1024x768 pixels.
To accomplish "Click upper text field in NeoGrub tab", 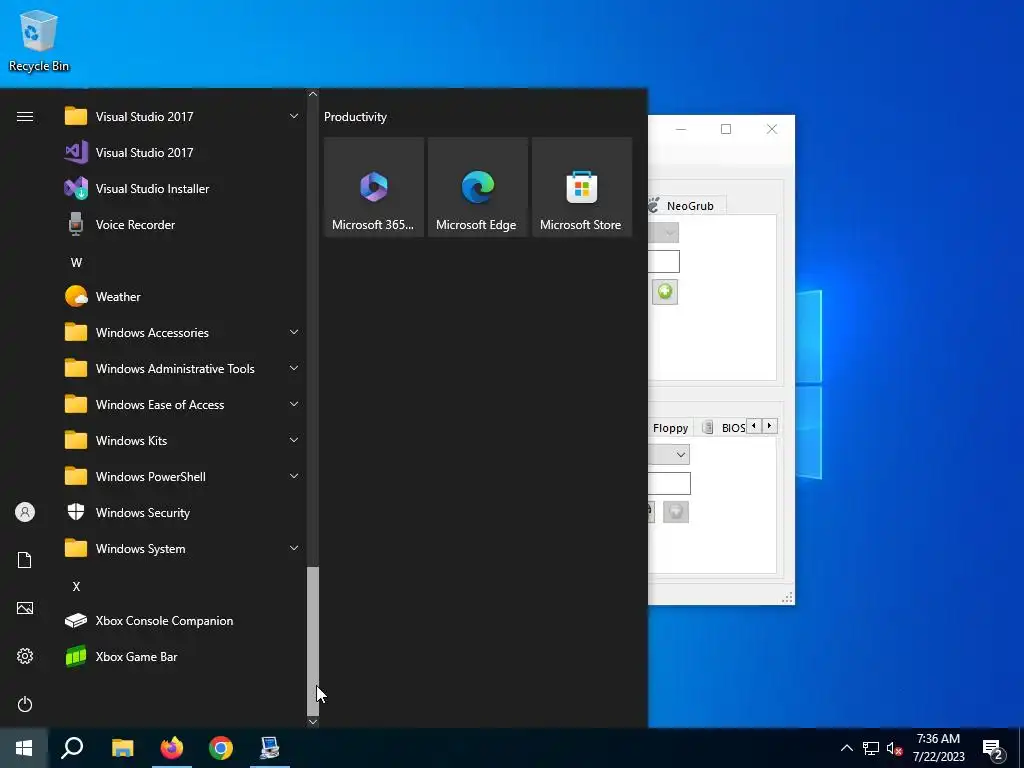I will [664, 261].
